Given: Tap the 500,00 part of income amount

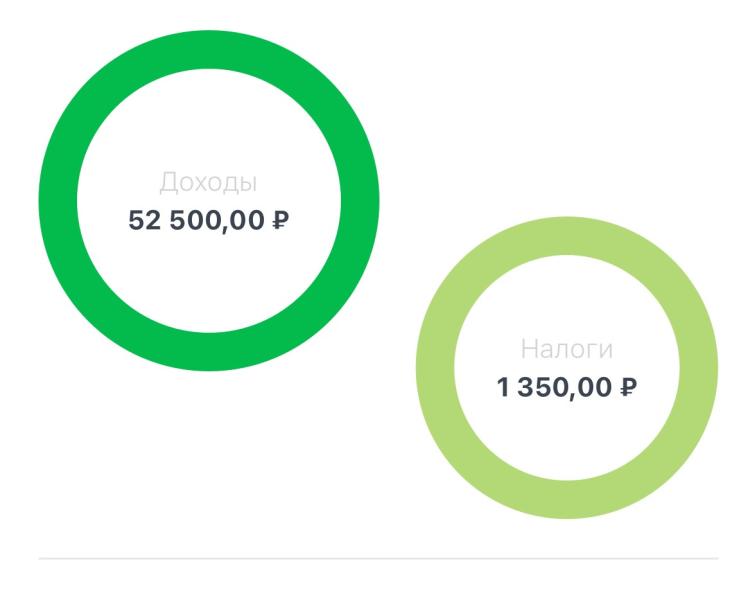Looking at the screenshot, I should coord(217,220).
